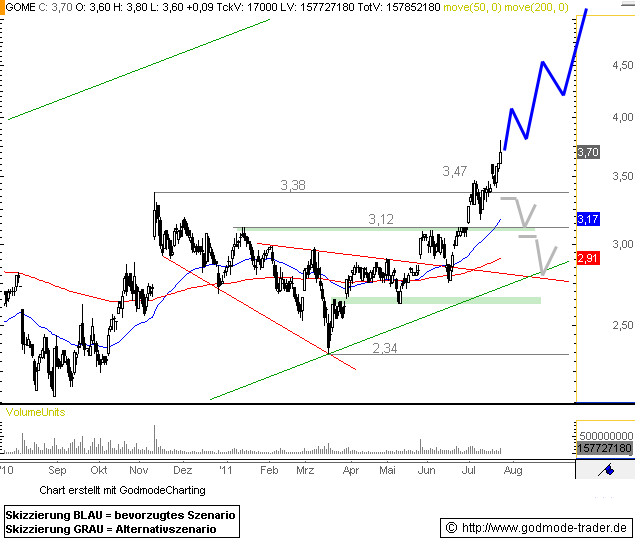The height and width of the screenshot is (539, 635).
Task: Click the 3,50 price axis label
Action: tap(622, 176)
